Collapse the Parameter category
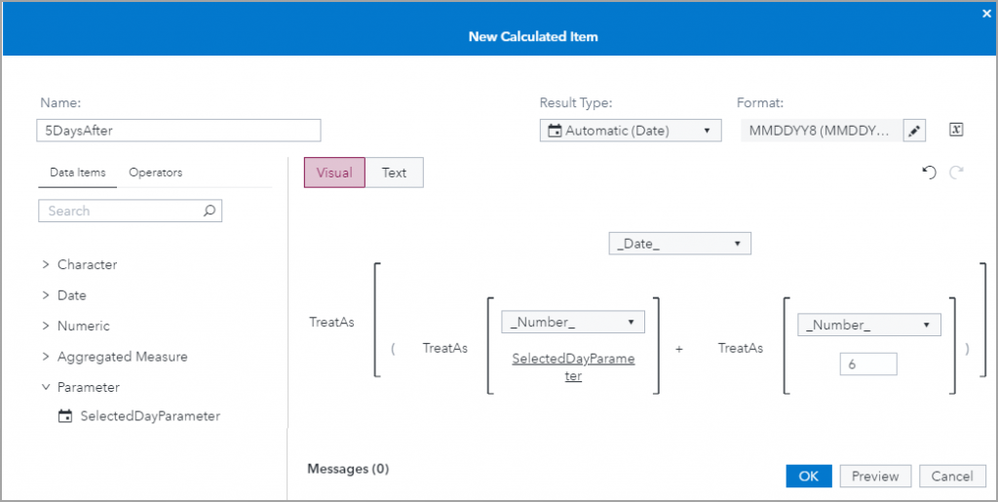 pyautogui.click(x=46, y=387)
